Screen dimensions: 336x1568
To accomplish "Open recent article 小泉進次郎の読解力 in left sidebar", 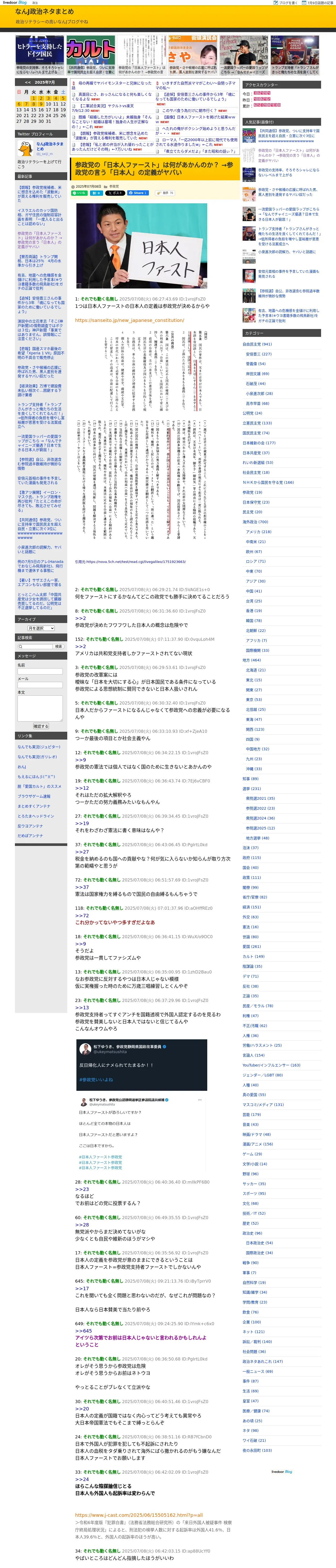I will [x=40, y=550].
